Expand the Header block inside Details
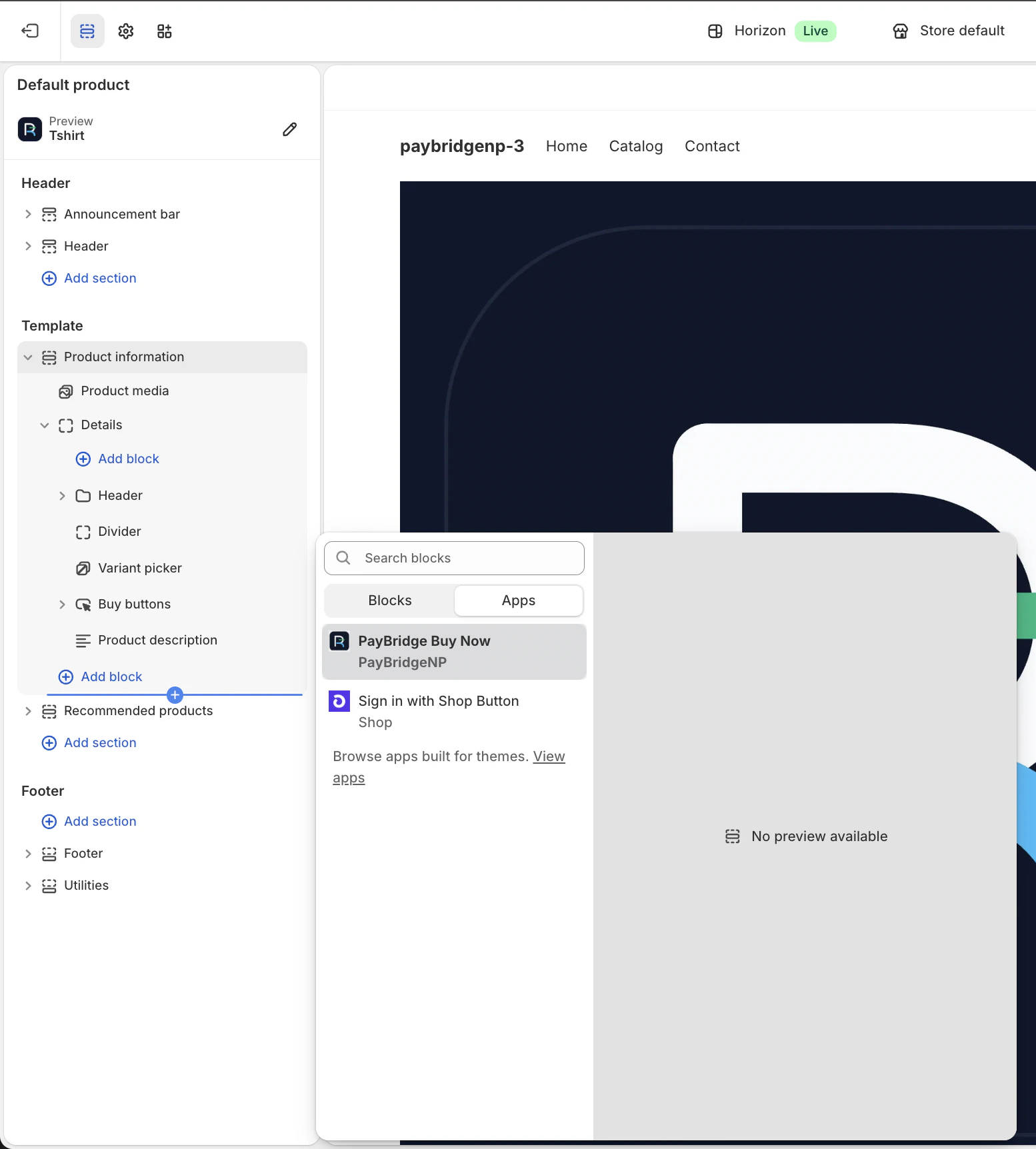The image size is (1036, 1149). coord(62,496)
